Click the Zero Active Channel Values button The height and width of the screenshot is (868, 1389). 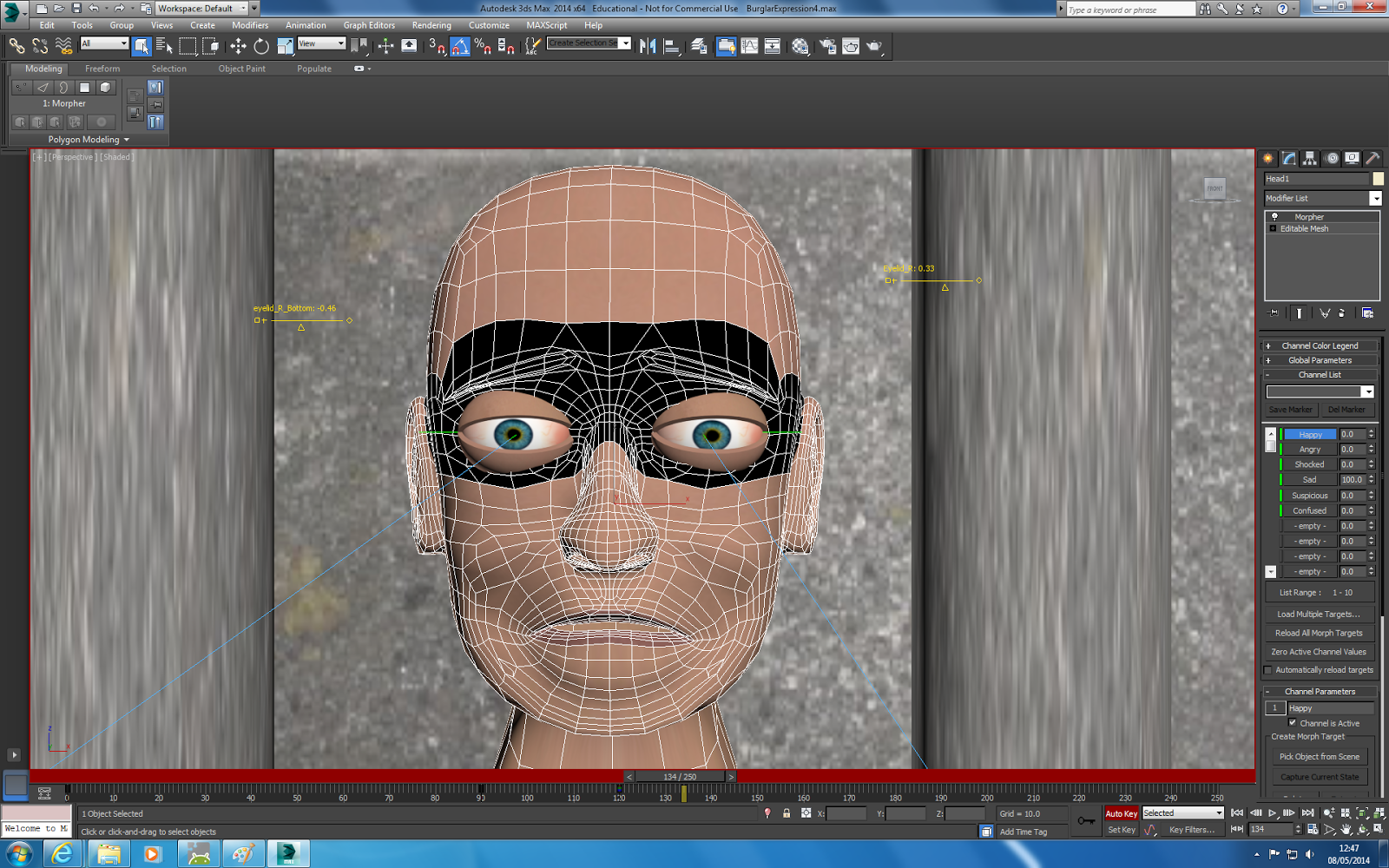(1319, 651)
